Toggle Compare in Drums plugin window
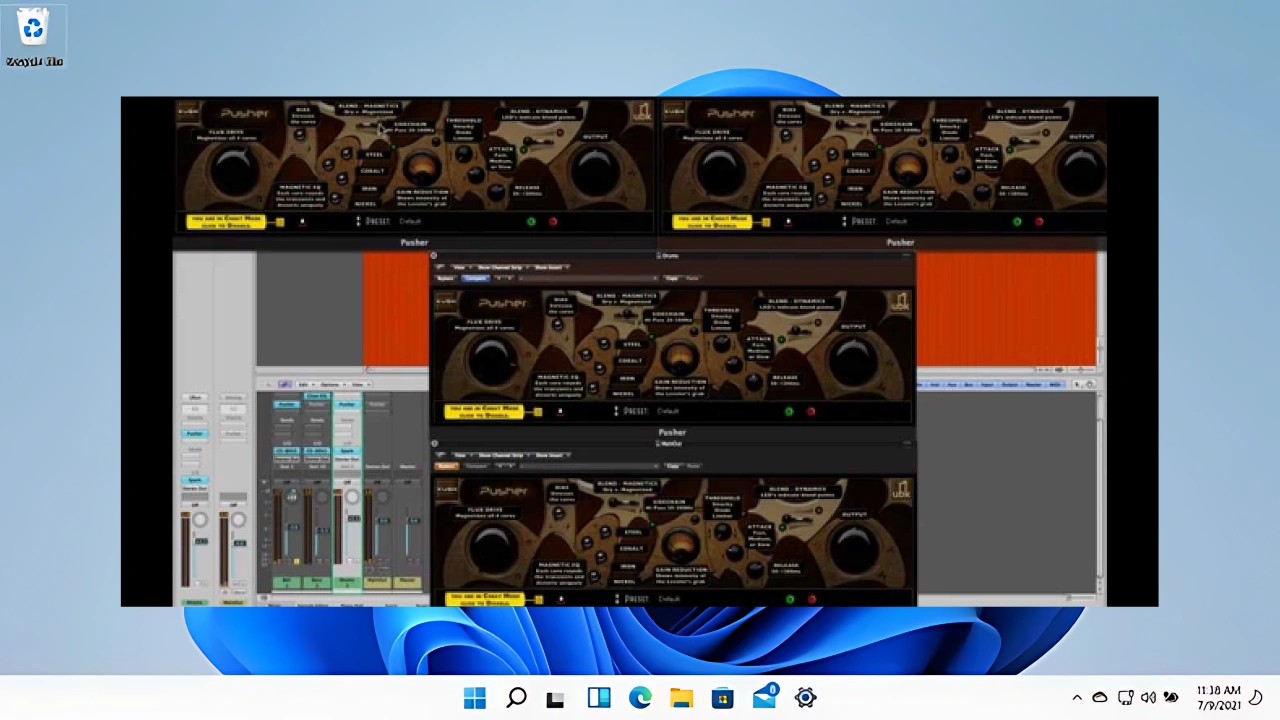1280x720 pixels. [x=475, y=278]
